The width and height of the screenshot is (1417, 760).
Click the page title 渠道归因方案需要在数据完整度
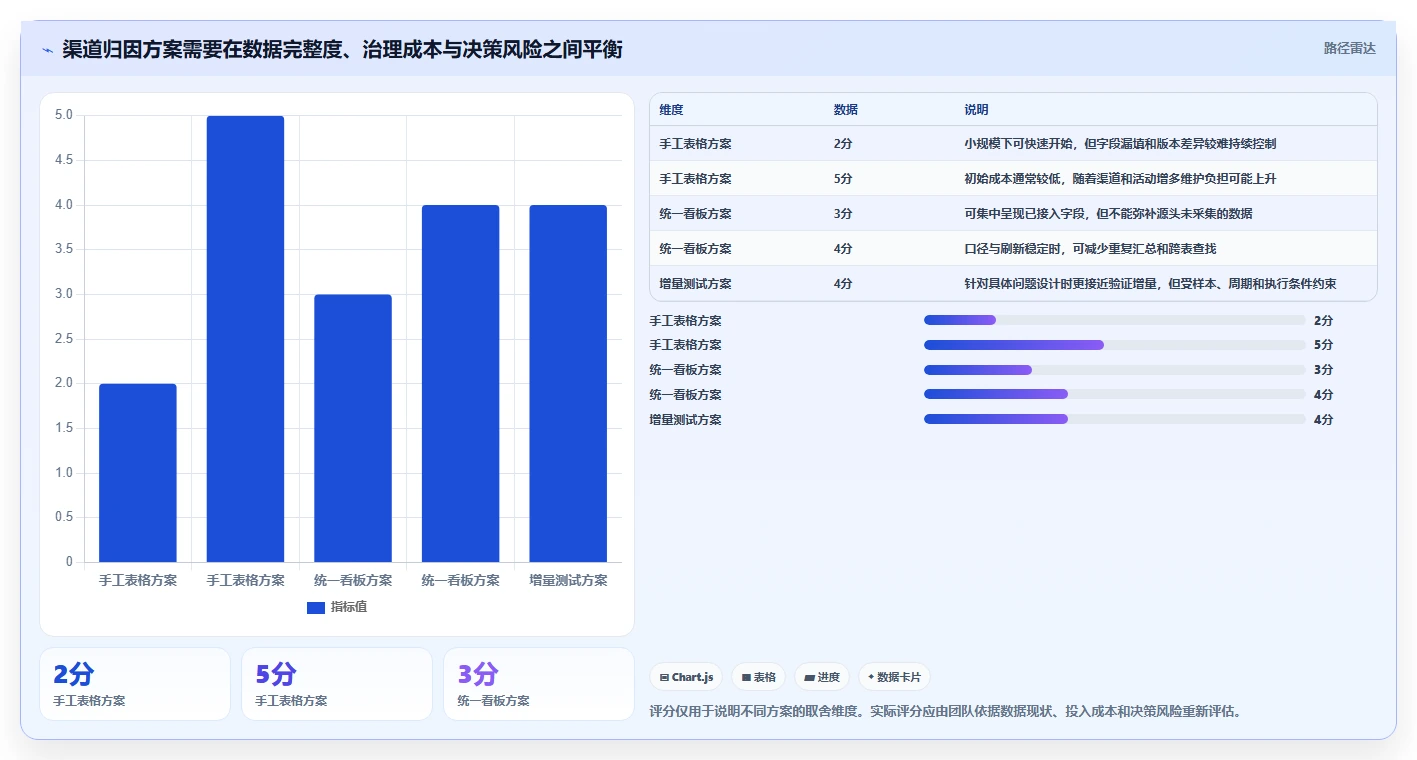click(x=342, y=49)
